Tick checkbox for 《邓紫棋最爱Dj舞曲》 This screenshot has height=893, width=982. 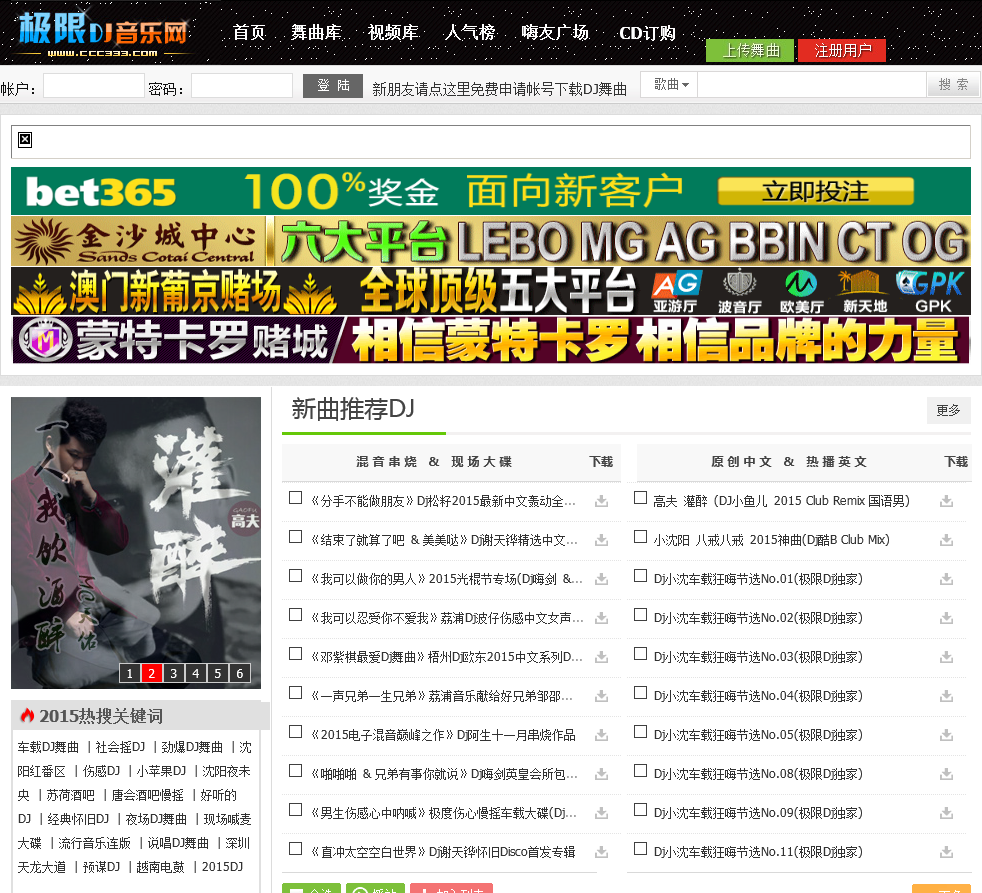296,654
